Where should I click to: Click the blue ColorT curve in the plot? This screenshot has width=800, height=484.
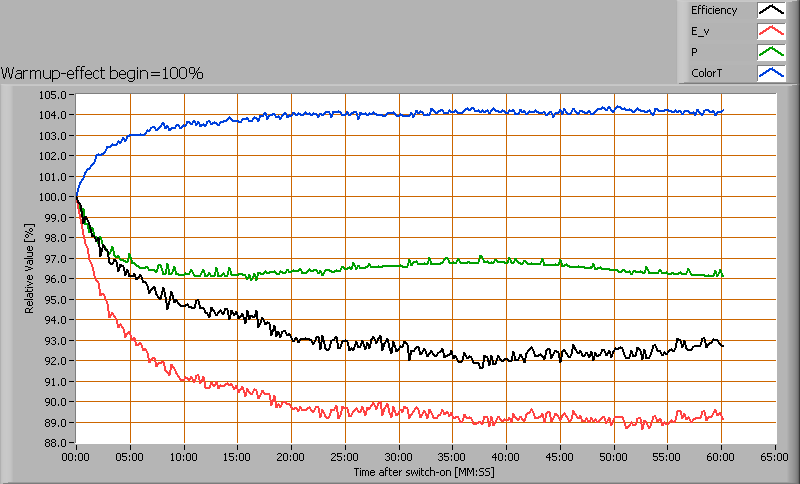(x=400, y=115)
